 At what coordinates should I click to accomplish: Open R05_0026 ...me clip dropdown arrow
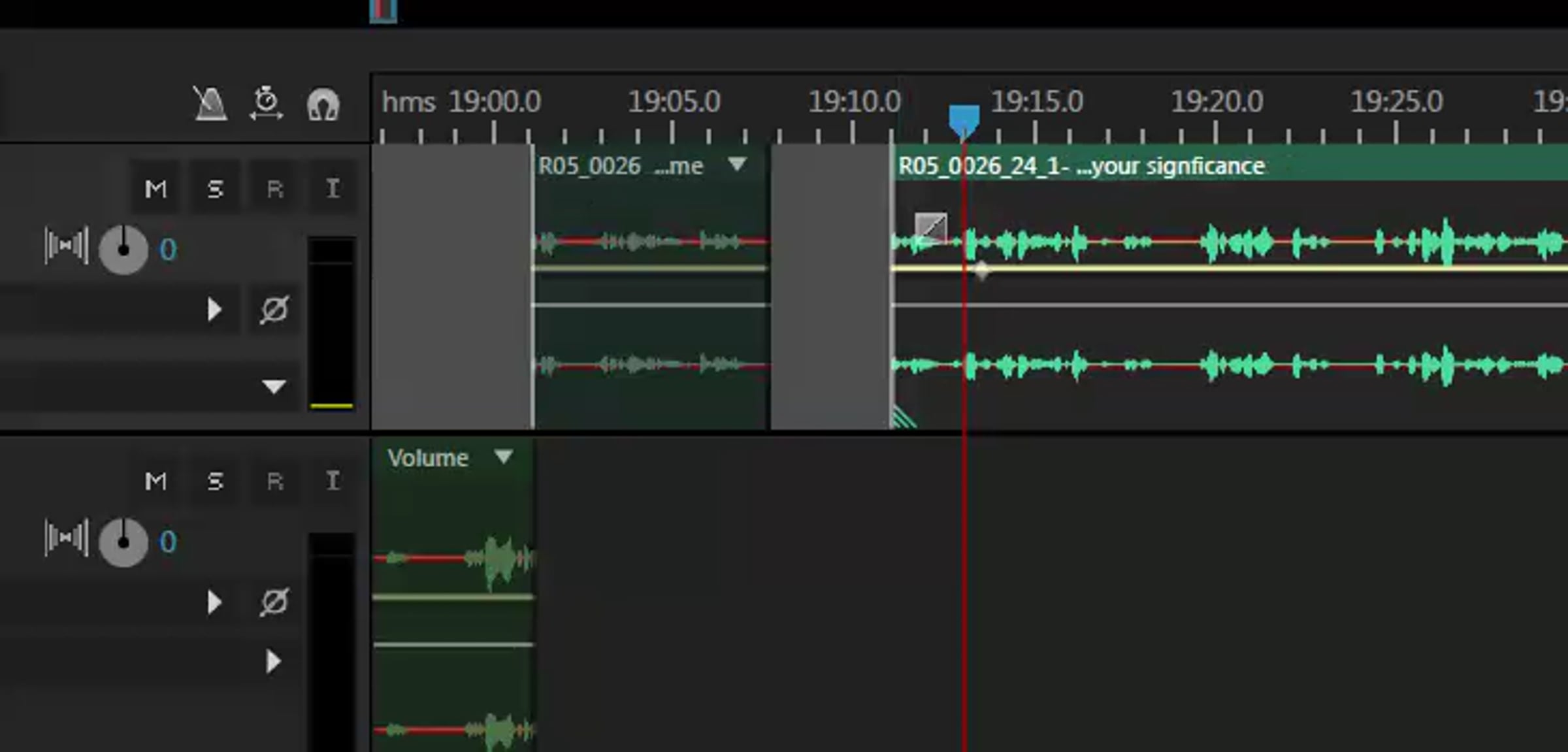(x=737, y=164)
